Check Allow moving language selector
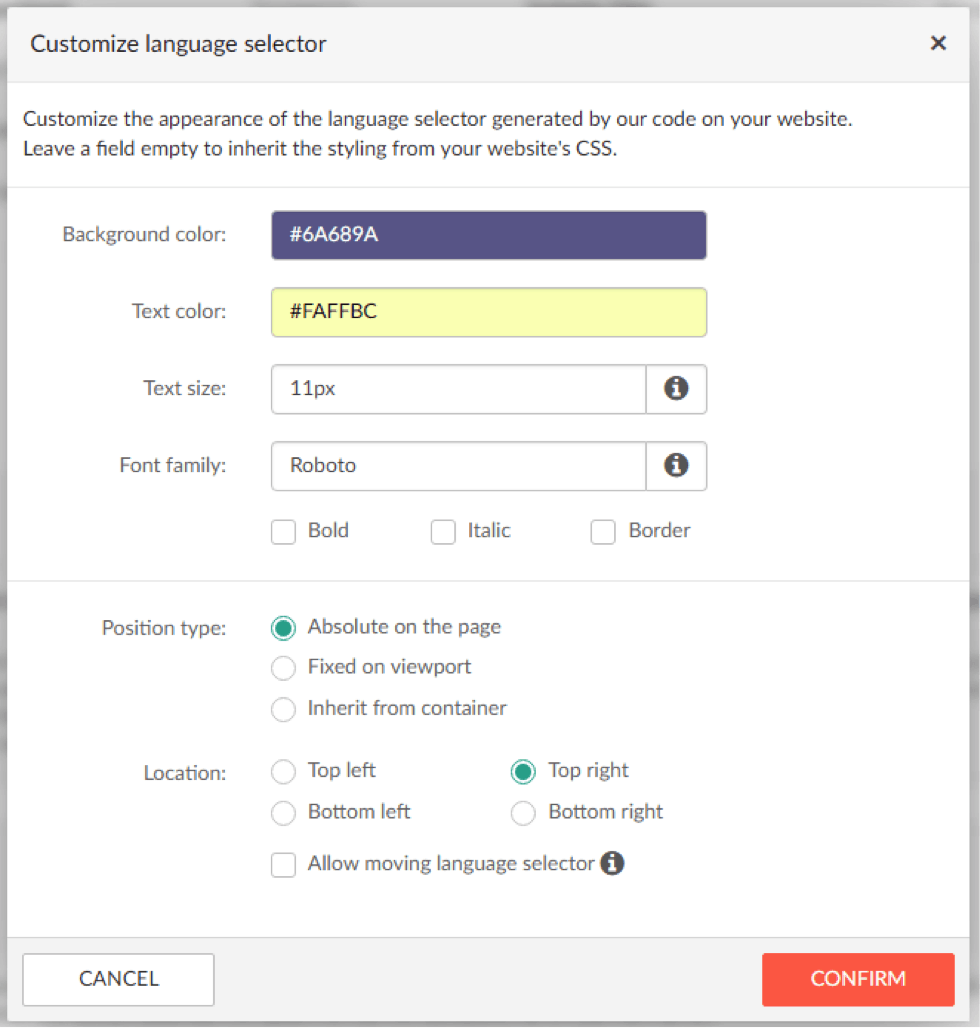The image size is (980, 1028). point(283,865)
